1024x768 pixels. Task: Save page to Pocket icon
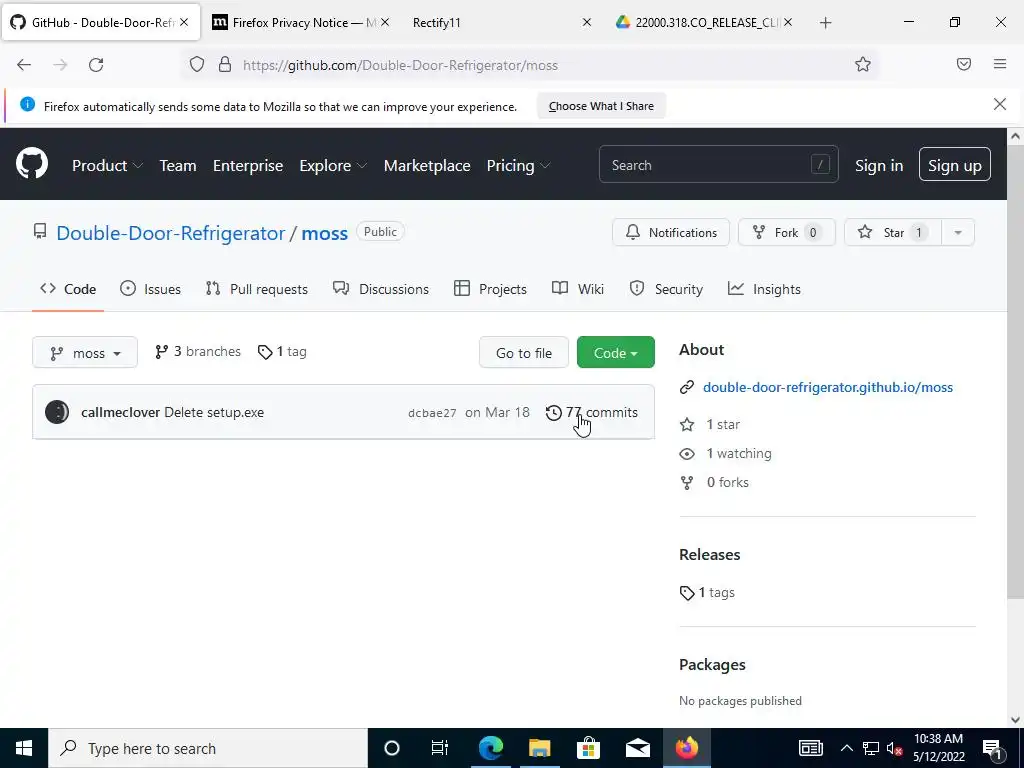[963, 64]
